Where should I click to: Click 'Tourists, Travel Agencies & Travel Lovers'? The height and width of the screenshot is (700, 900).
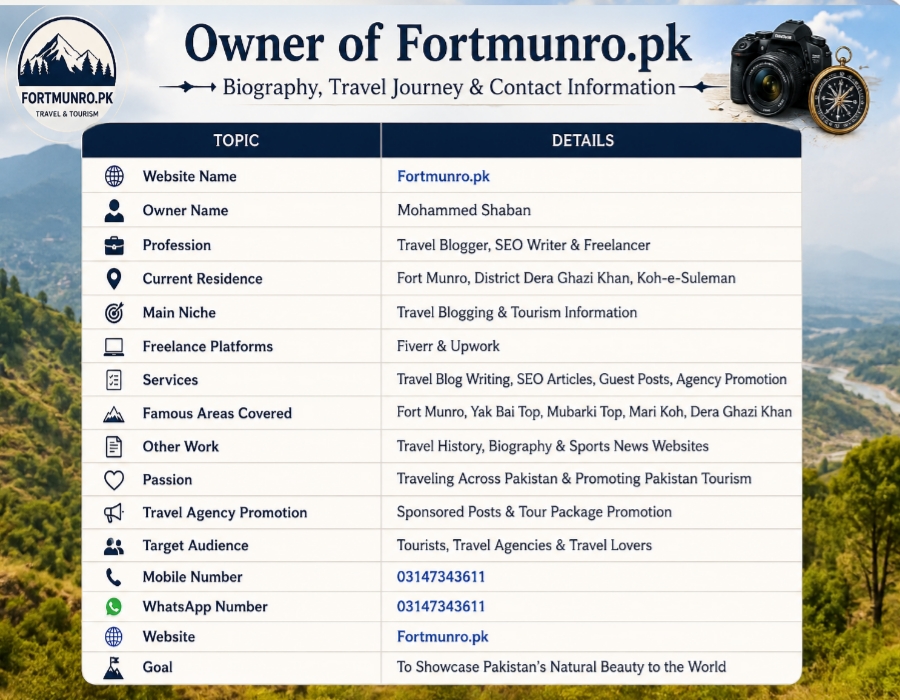click(524, 545)
